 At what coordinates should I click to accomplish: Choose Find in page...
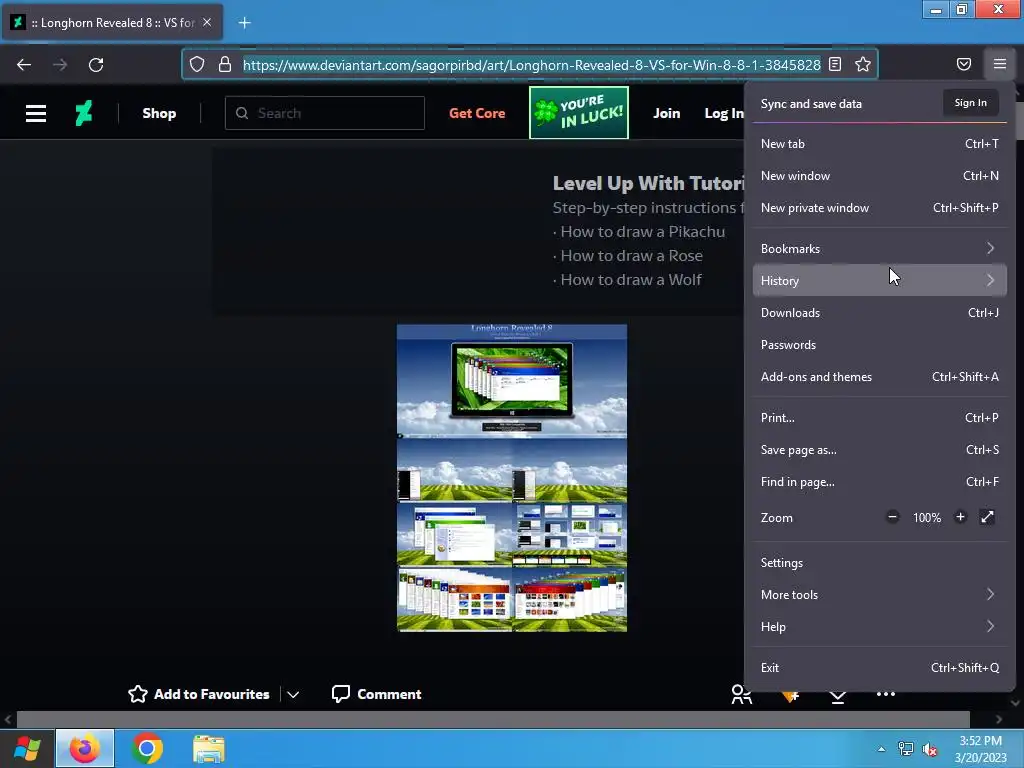[x=879, y=481]
